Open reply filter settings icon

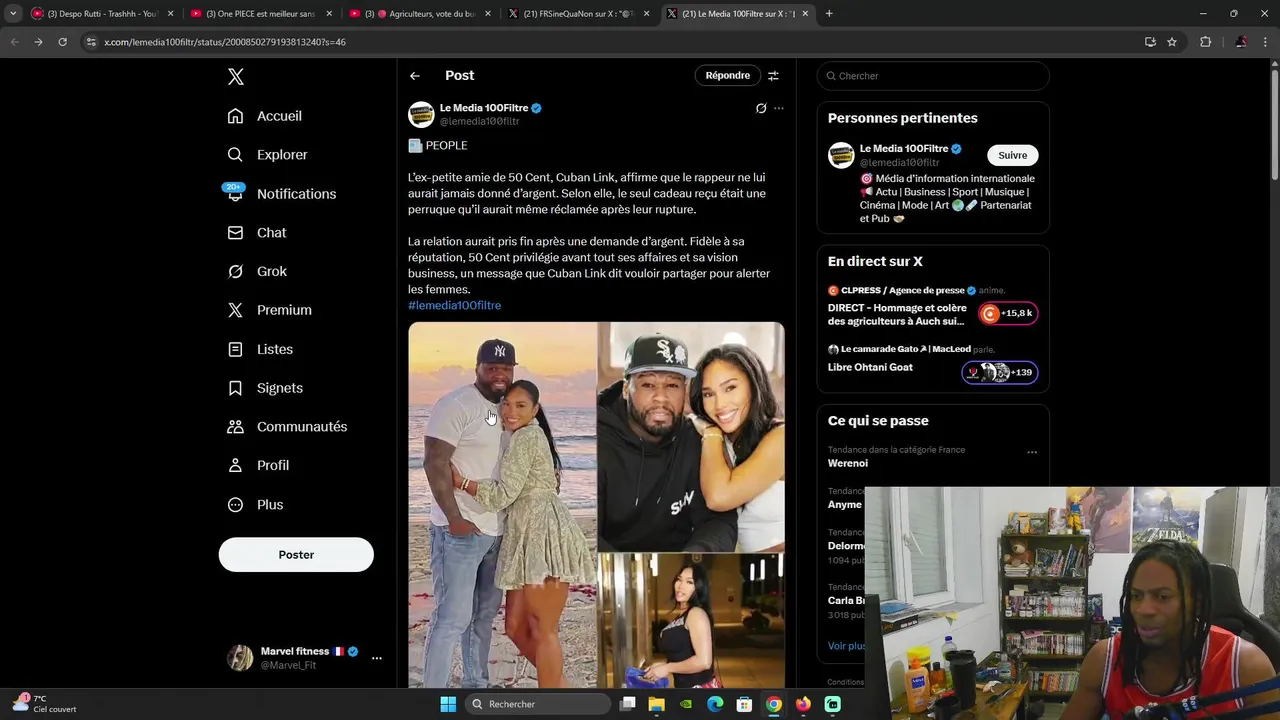tap(773, 76)
